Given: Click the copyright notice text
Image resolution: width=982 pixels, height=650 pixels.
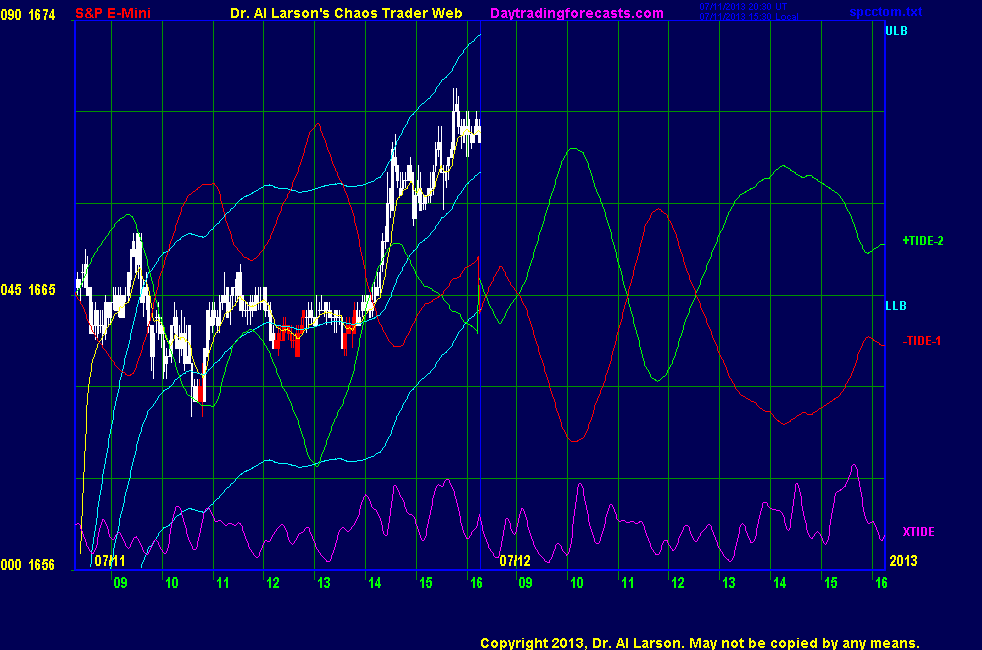Looking at the screenshot, I should tap(699, 643).
